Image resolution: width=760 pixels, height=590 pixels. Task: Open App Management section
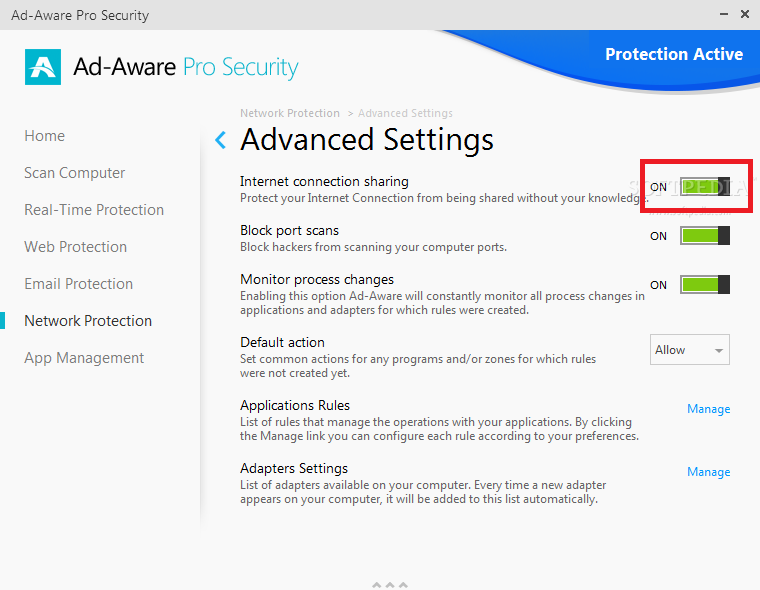84,358
